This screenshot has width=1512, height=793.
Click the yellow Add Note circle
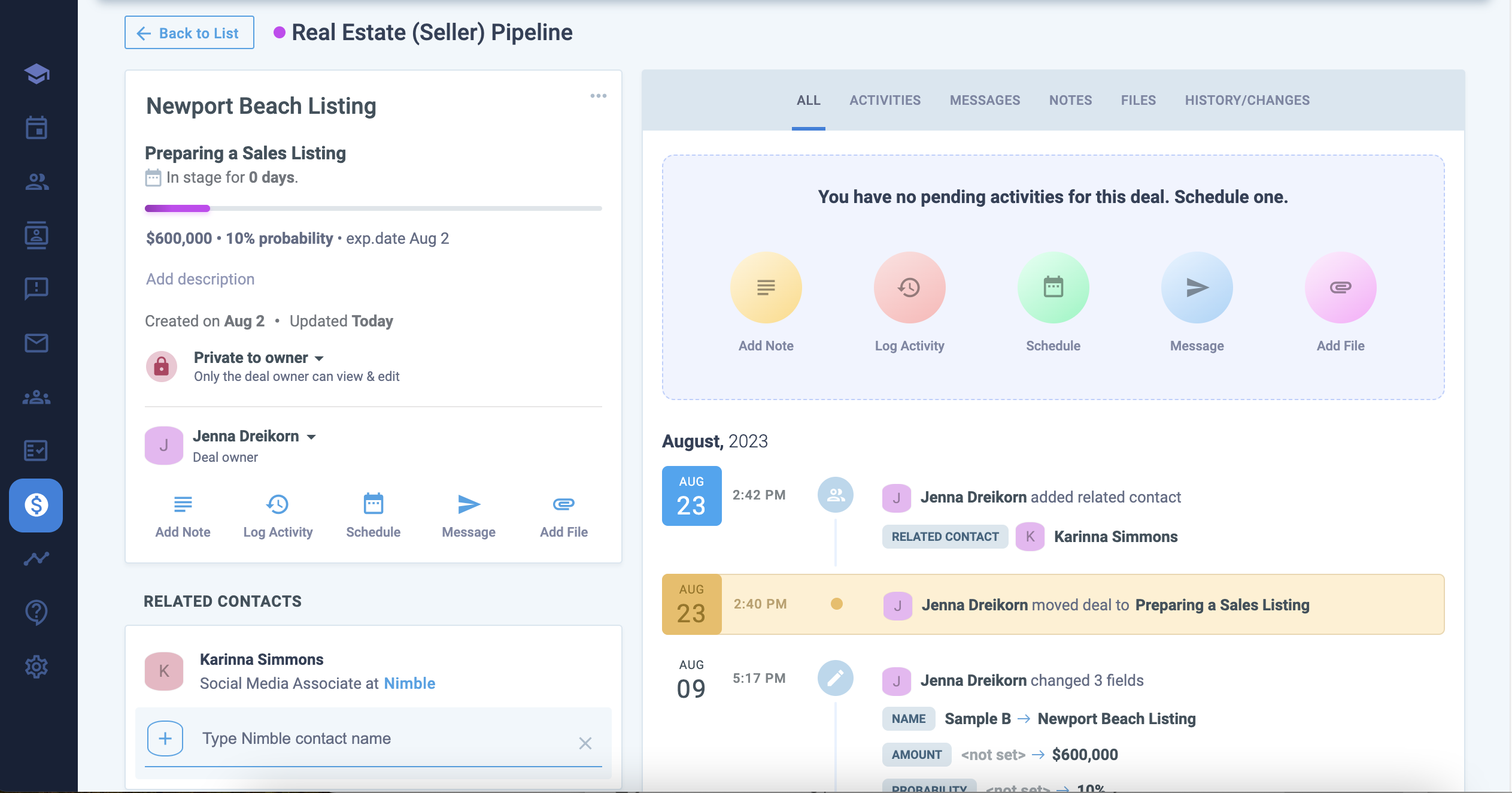click(766, 287)
